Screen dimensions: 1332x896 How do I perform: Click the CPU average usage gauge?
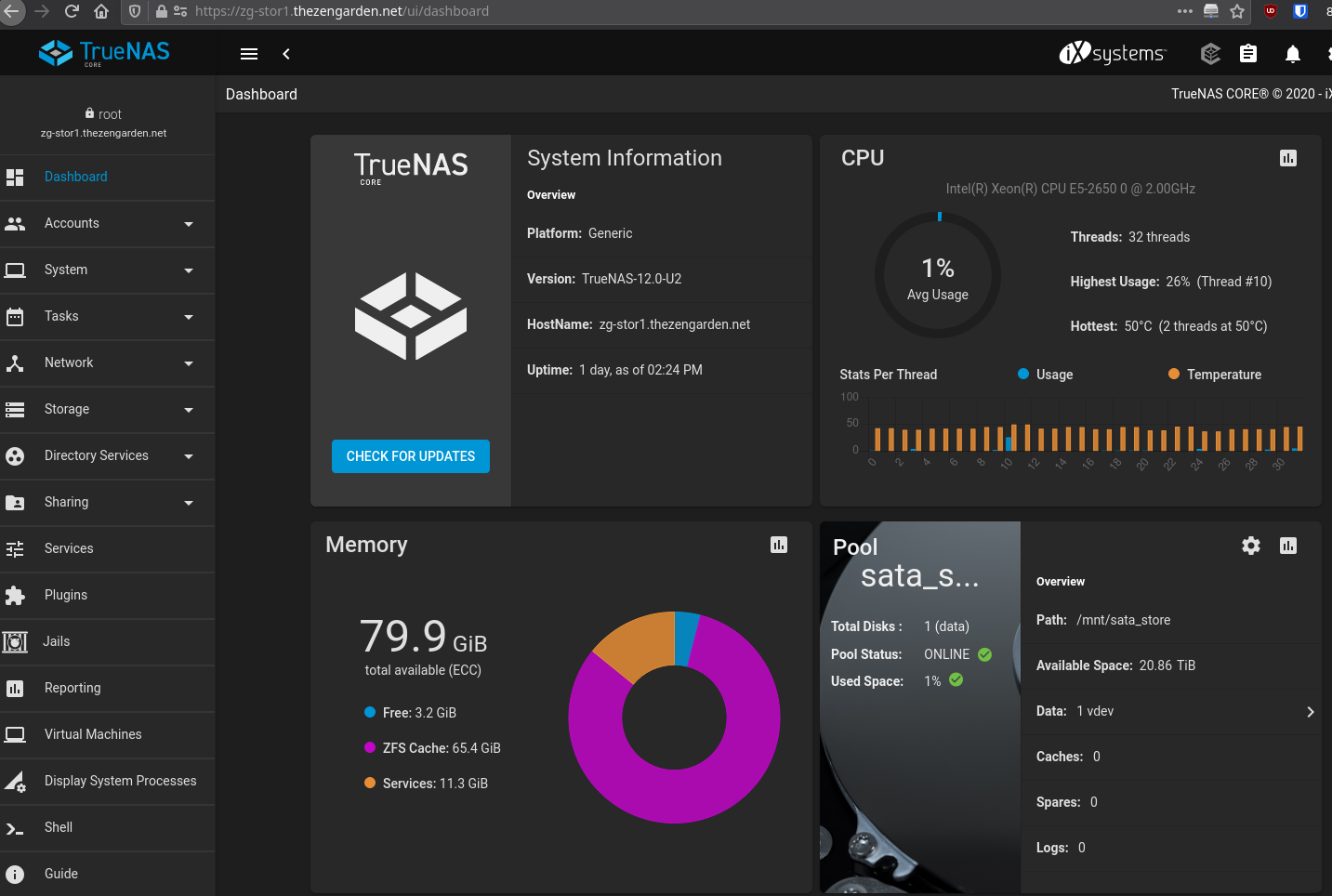[938, 275]
